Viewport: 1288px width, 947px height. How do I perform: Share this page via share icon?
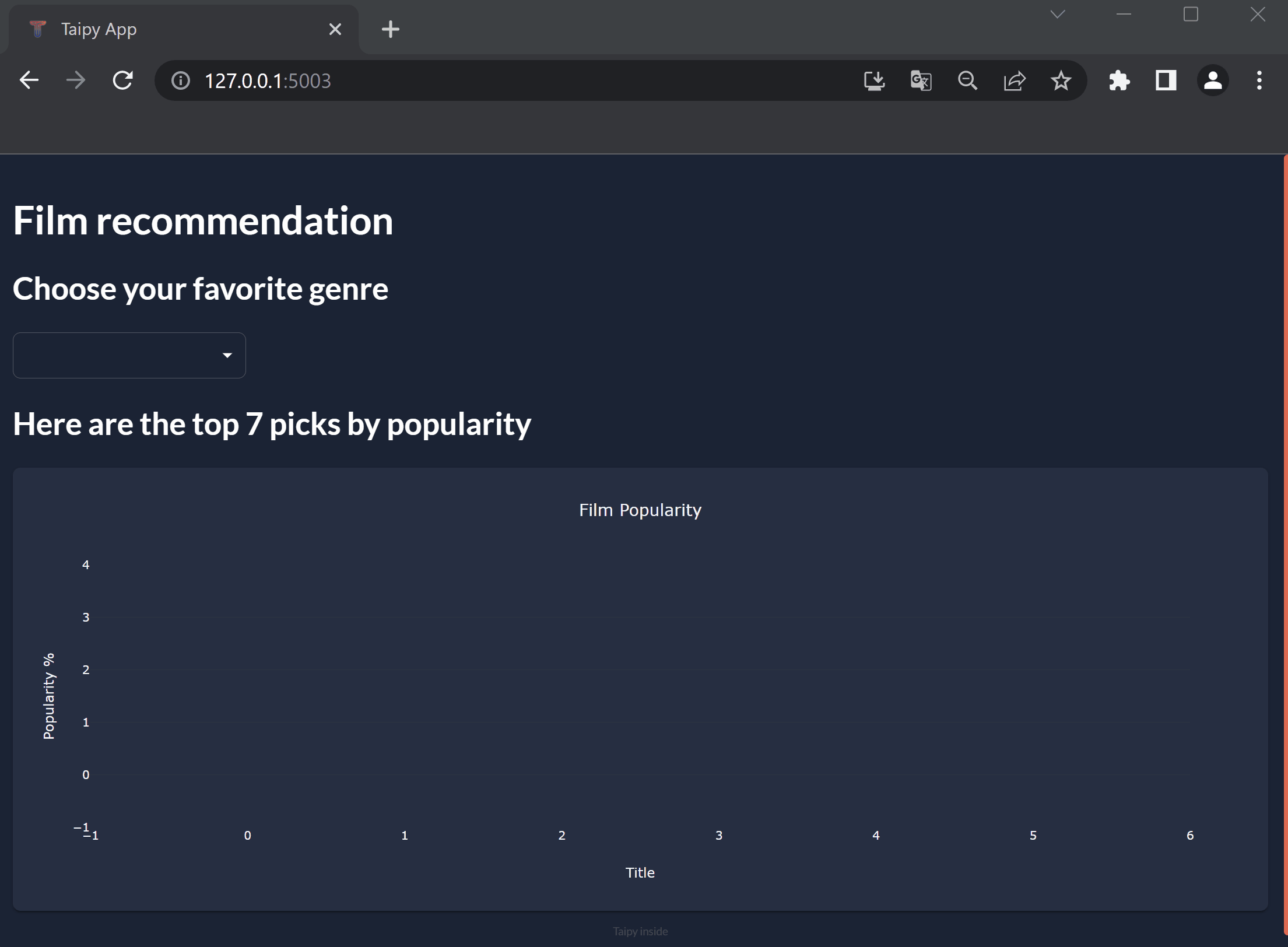pos(1015,80)
